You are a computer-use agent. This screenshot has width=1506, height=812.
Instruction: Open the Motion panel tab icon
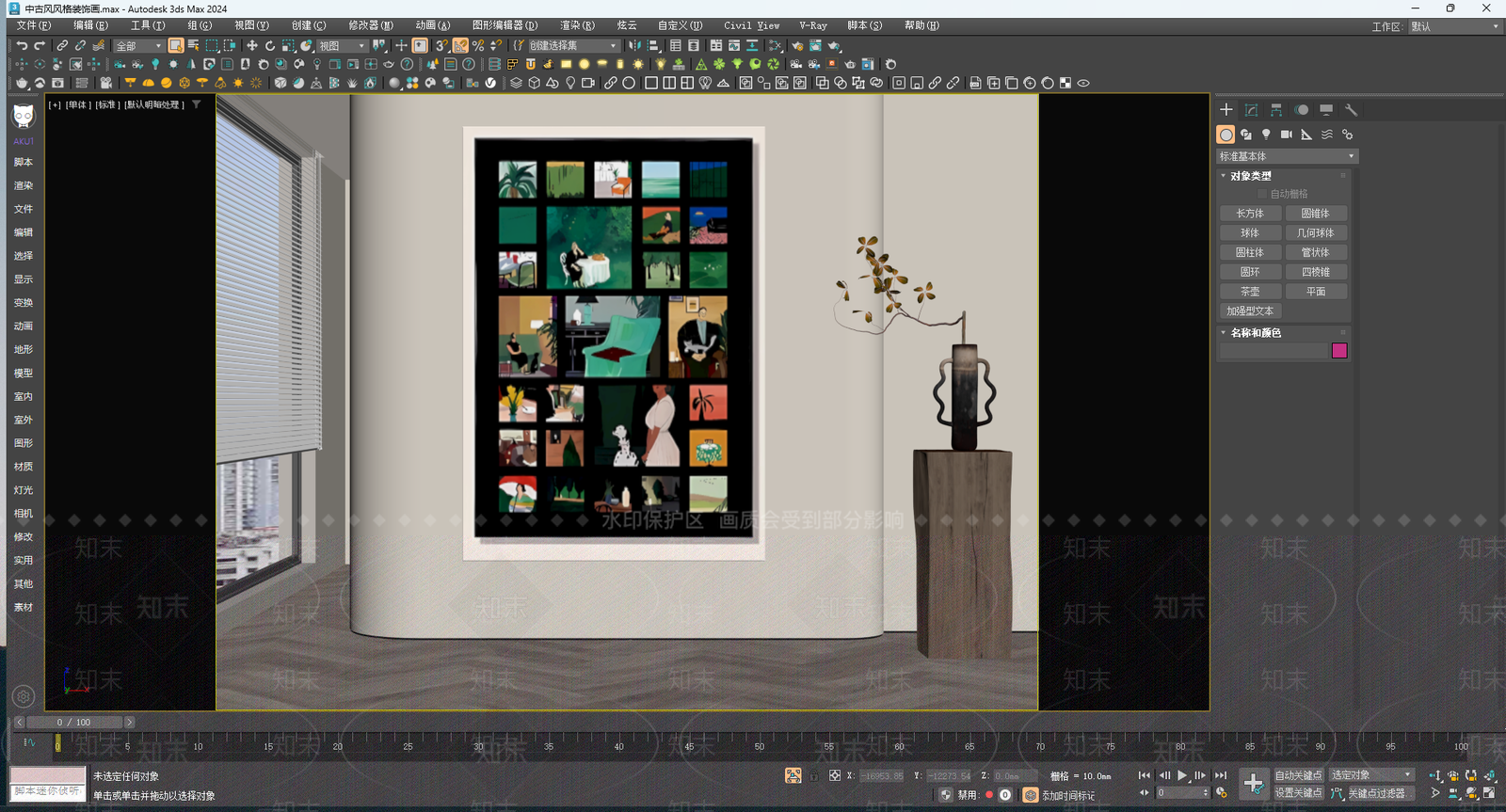tap(1302, 110)
